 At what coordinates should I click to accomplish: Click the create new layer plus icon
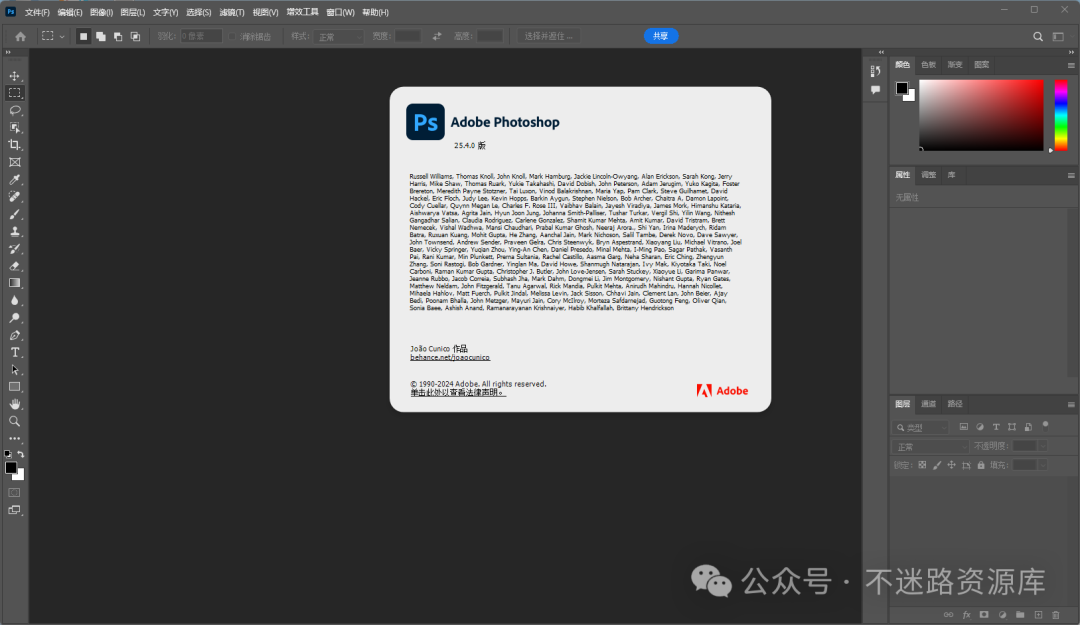pyautogui.click(x=1038, y=615)
